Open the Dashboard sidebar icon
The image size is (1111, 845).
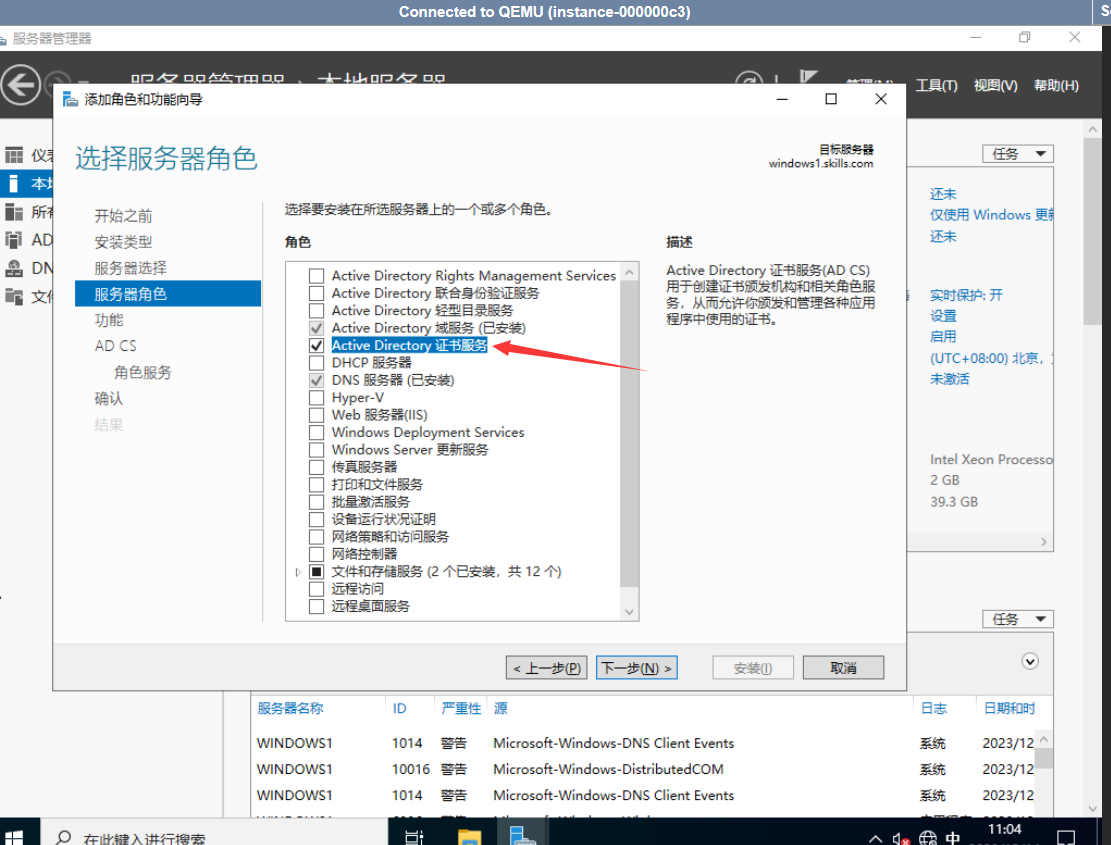[14, 155]
